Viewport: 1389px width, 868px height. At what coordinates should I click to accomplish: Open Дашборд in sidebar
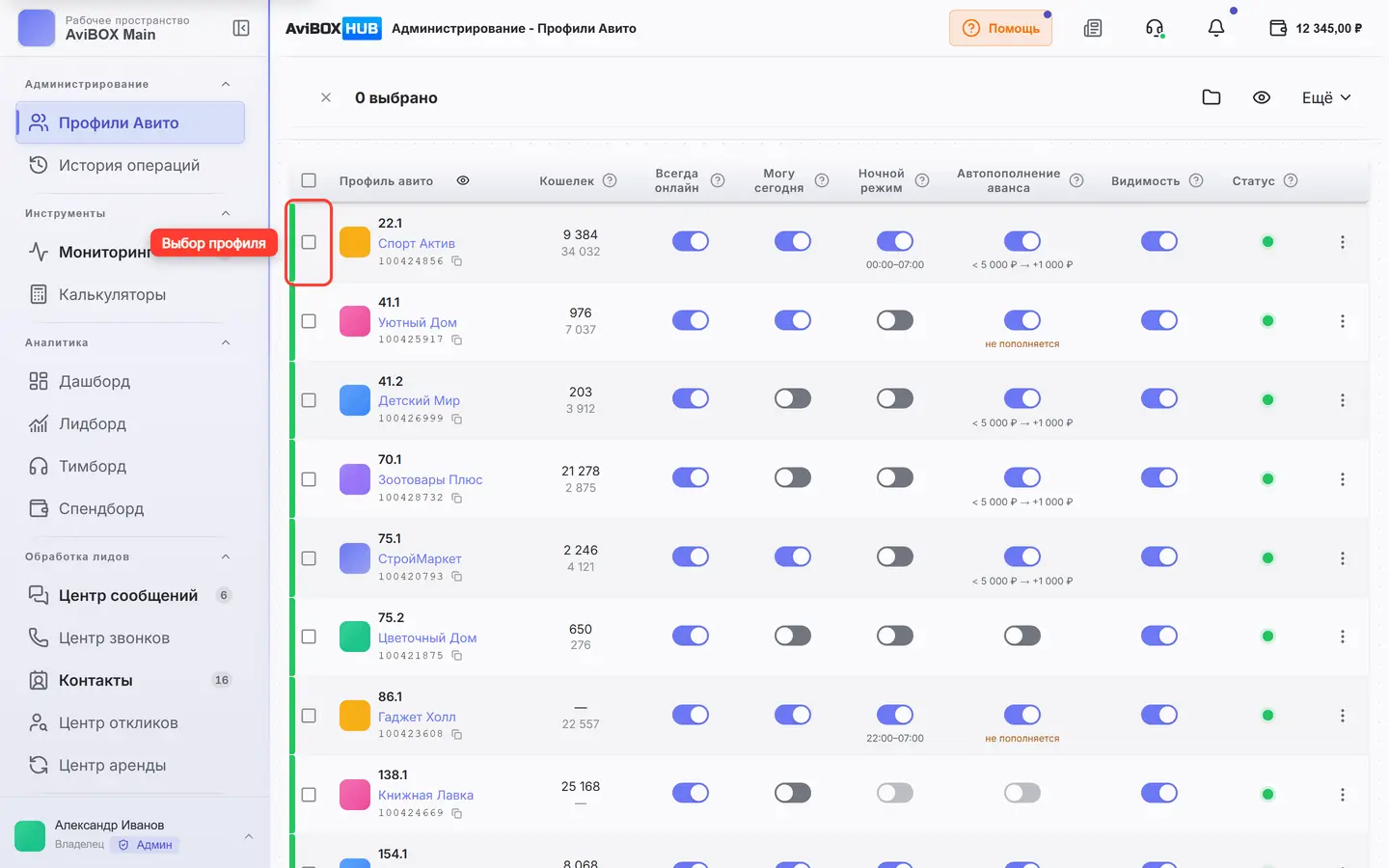(130, 381)
